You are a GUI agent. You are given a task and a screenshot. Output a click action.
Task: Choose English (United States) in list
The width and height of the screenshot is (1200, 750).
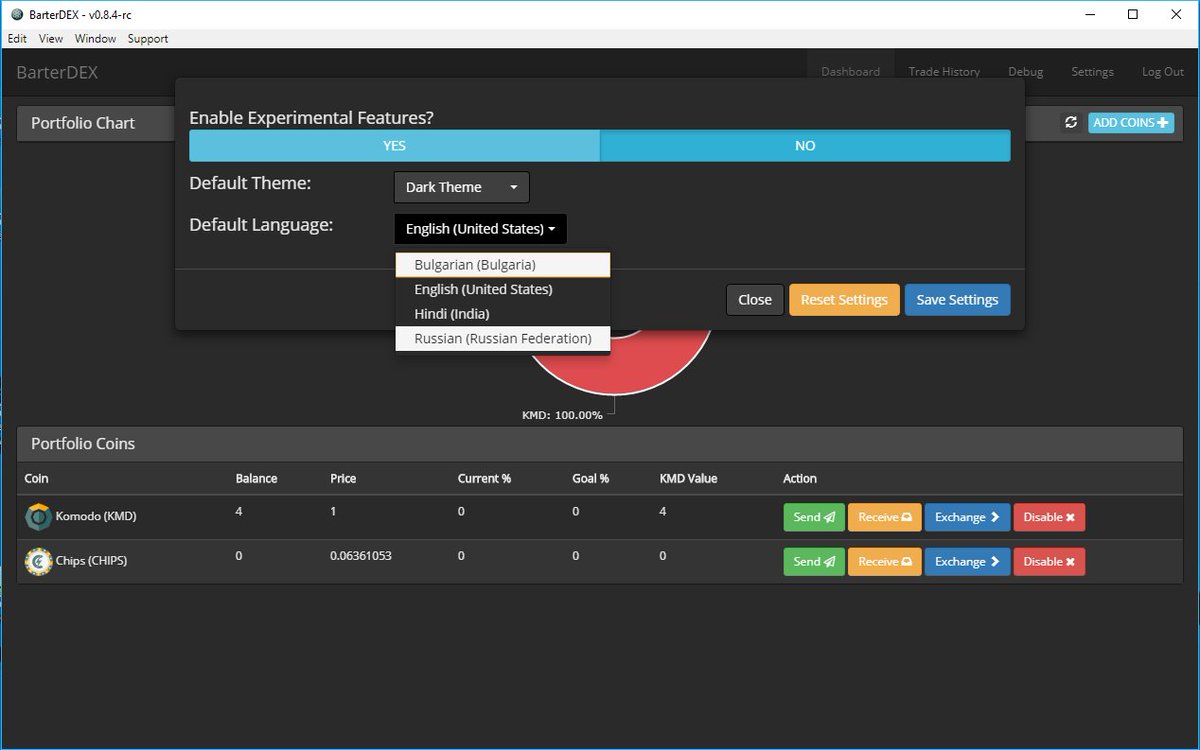pyautogui.click(x=502, y=289)
